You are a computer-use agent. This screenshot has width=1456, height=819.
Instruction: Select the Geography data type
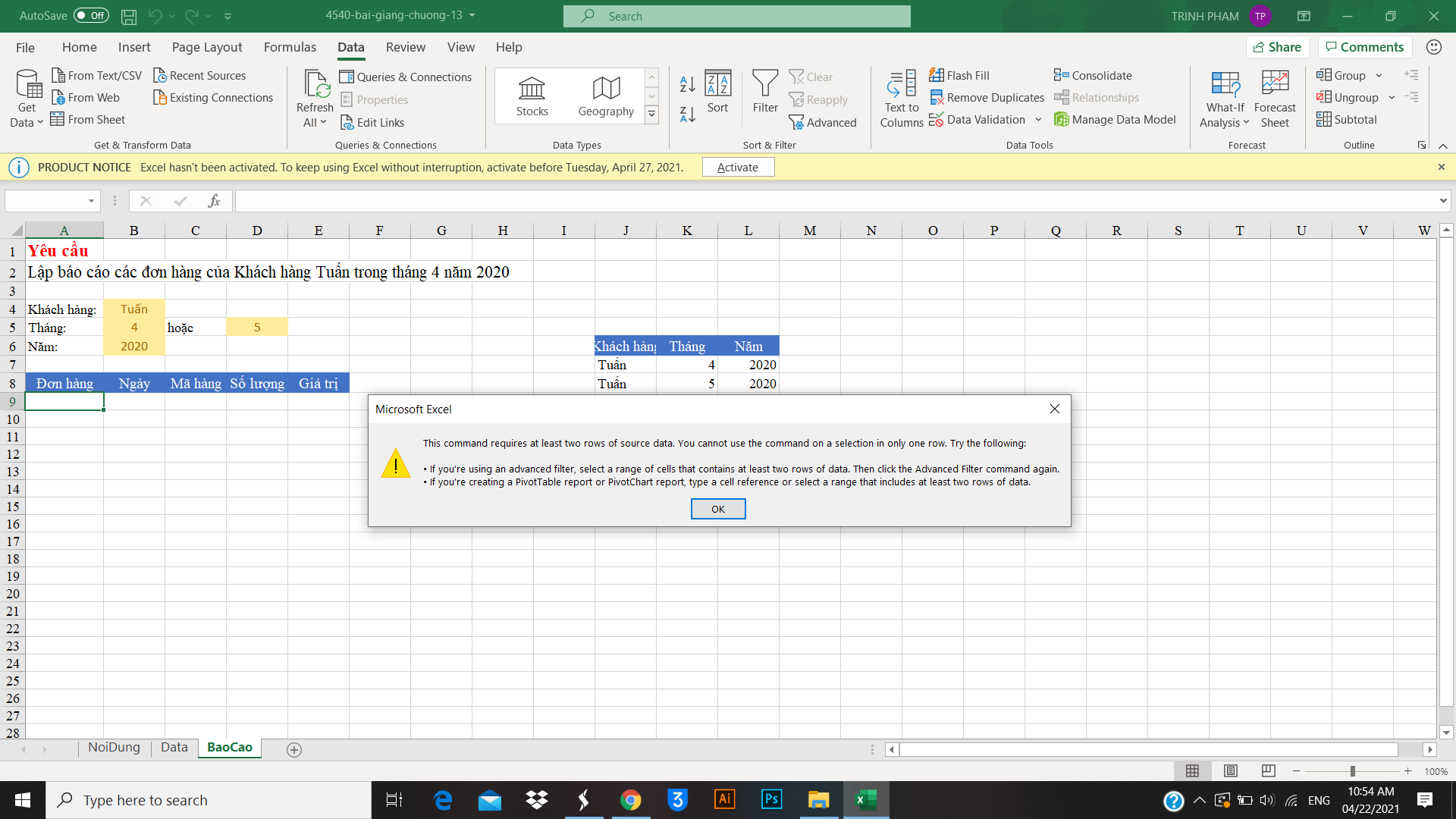pyautogui.click(x=606, y=96)
